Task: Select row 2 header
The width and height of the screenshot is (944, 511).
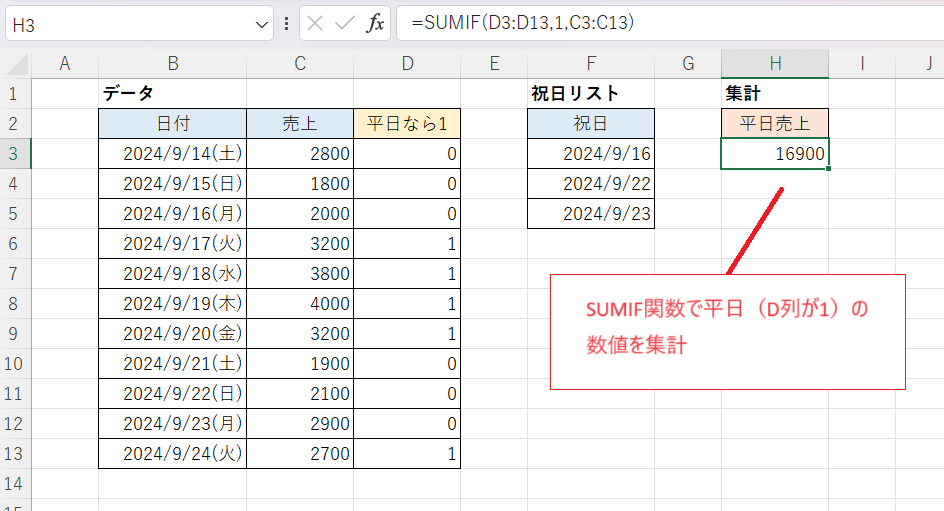Action: [15, 124]
